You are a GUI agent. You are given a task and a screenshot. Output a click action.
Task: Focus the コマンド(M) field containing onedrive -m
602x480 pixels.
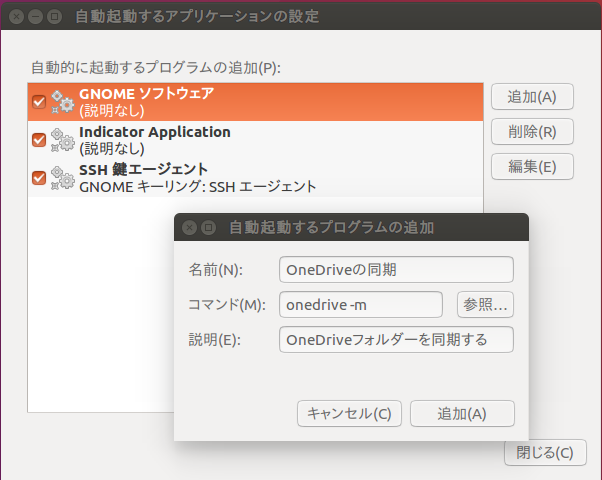click(x=361, y=305)
